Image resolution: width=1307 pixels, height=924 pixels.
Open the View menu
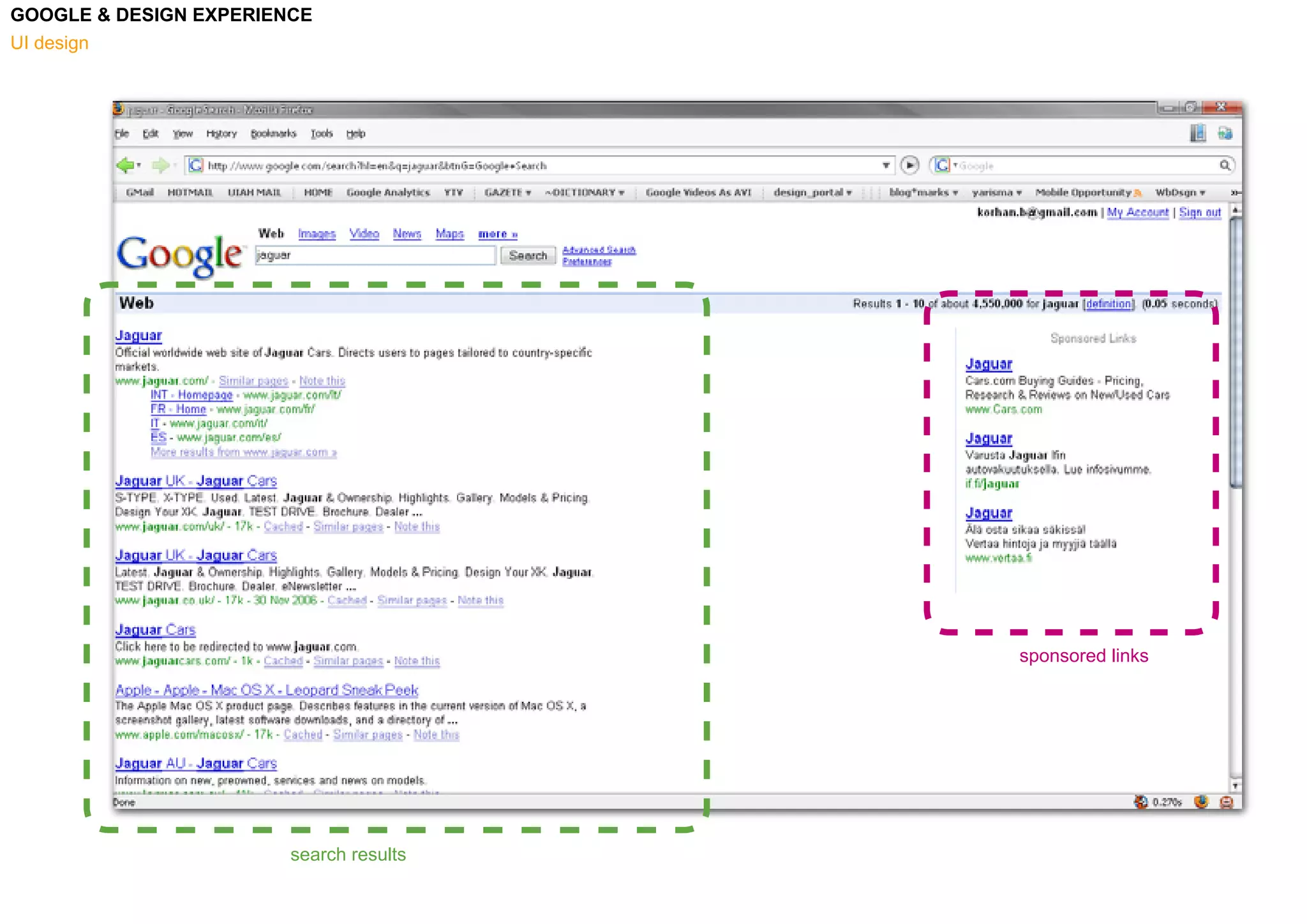click(x=183, y=133)
